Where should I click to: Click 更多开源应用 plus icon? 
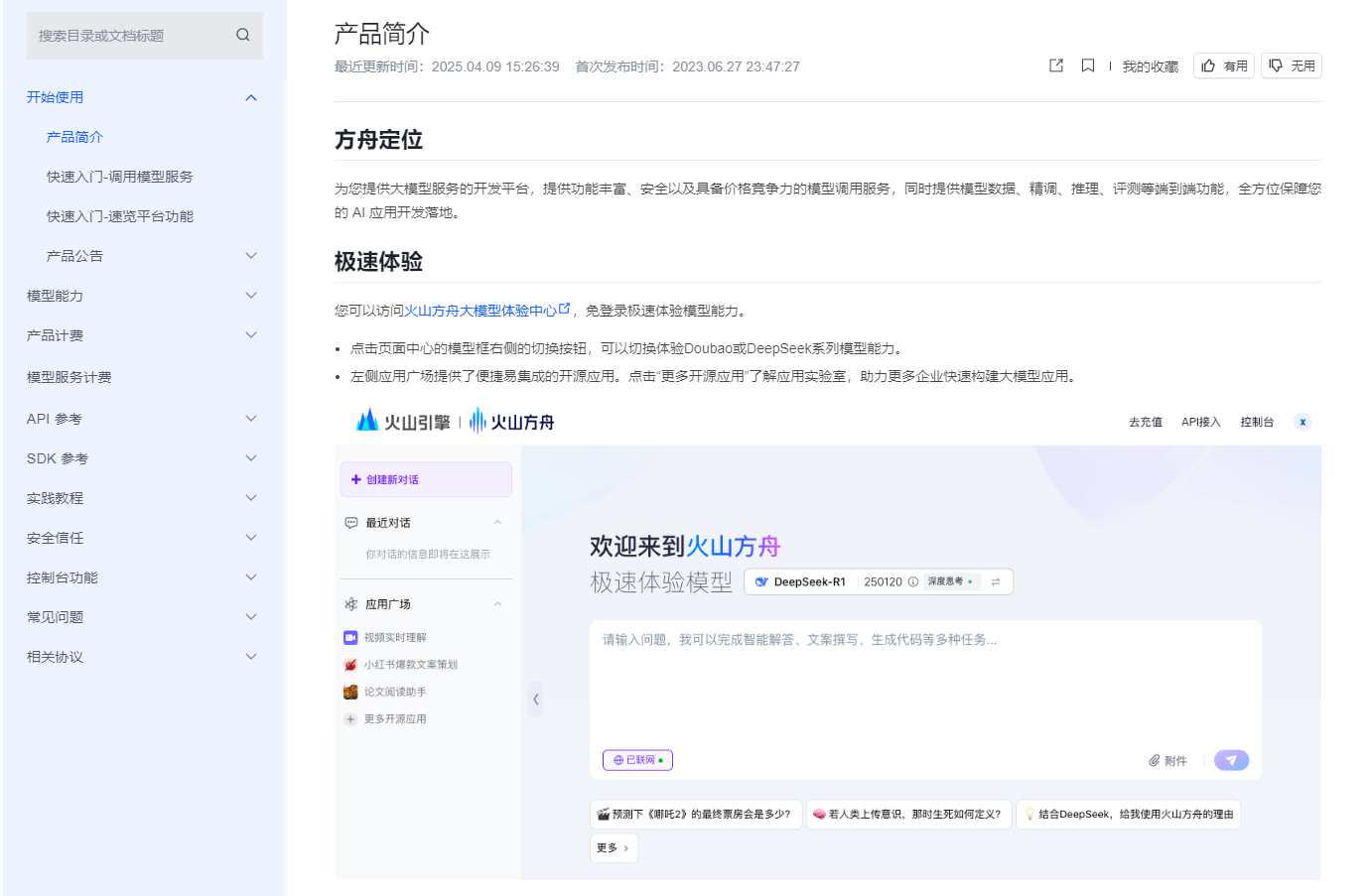(x=349, y=719)
